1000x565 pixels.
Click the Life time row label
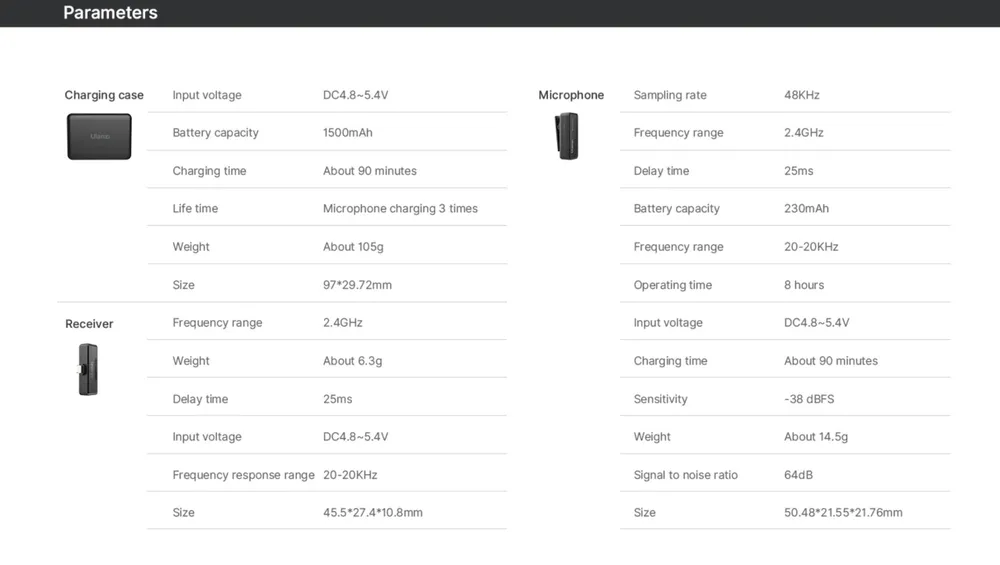[x=195, y=209]
